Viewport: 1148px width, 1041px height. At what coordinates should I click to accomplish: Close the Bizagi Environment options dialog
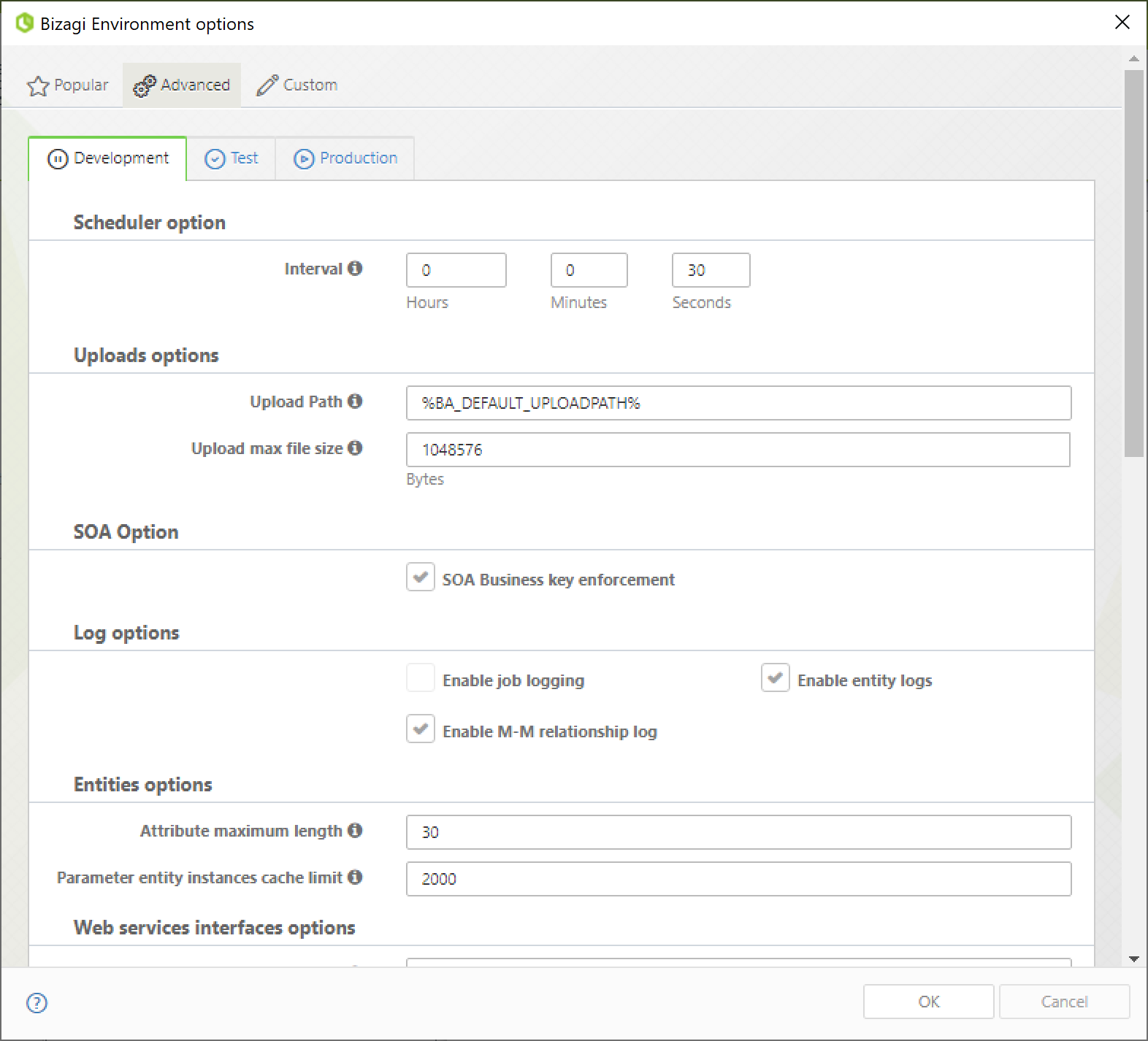coord(1122,23)
